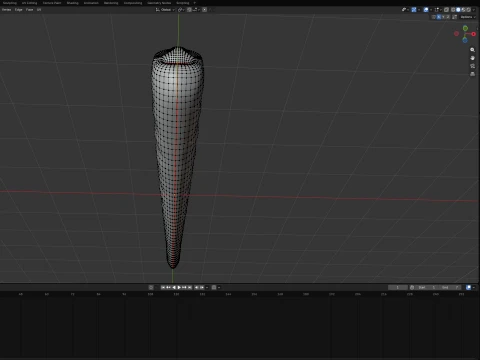Jump to previous keyframe
Screen dimensions: 480x360
168,287
